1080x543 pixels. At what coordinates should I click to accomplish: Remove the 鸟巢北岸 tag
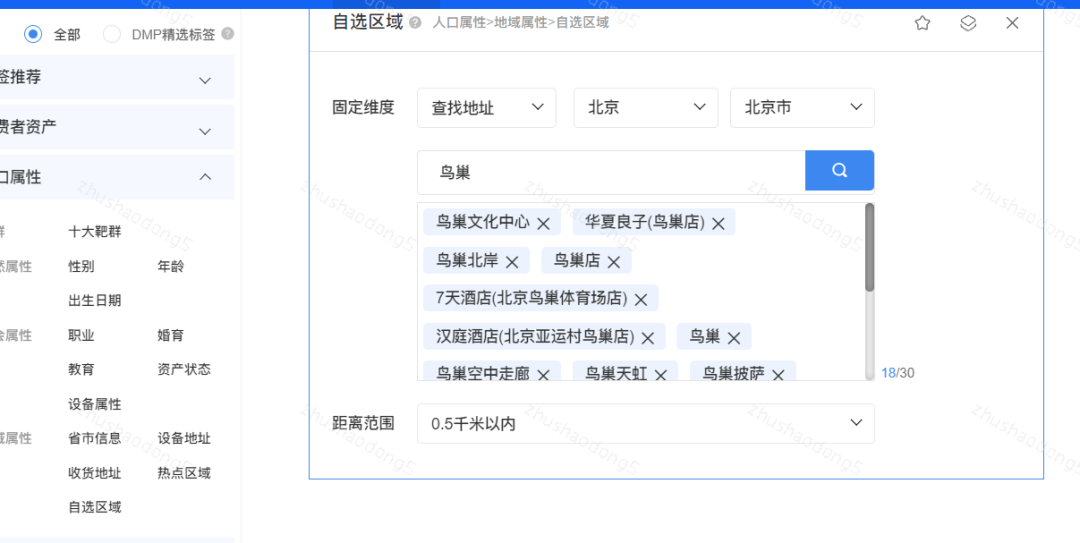coord(512,262)
